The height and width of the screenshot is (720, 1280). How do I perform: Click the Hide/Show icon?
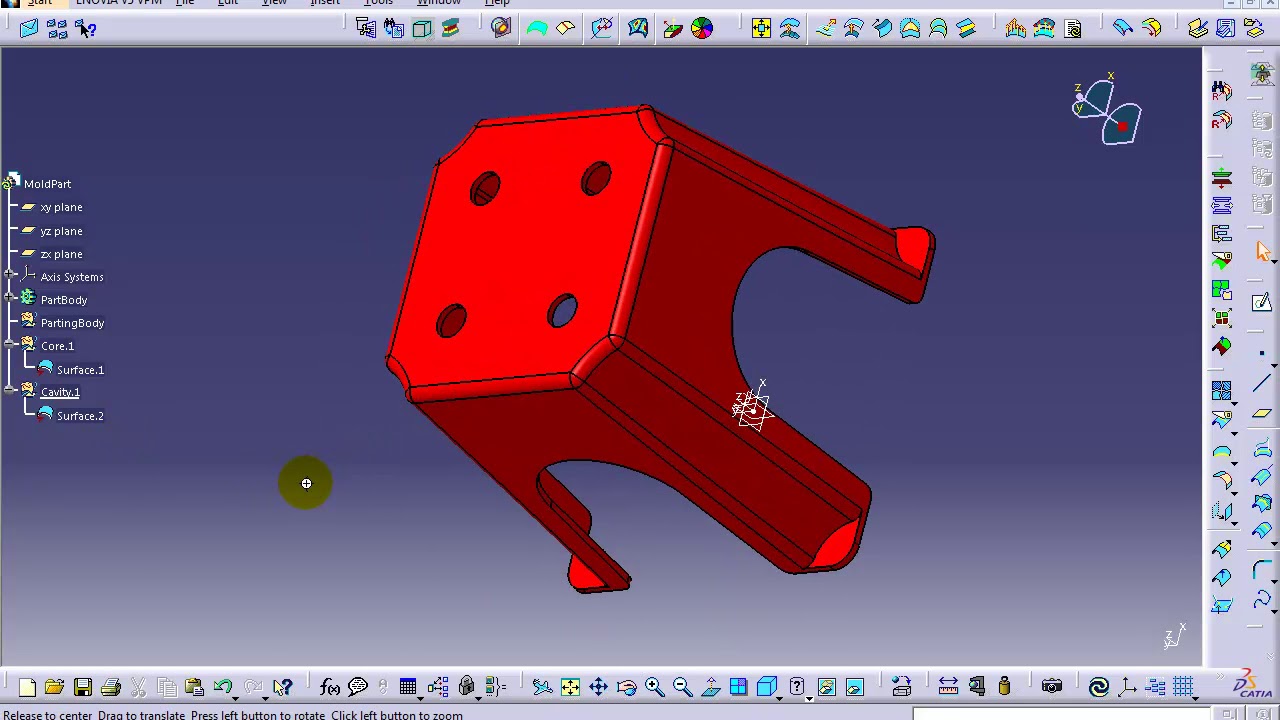826,687
